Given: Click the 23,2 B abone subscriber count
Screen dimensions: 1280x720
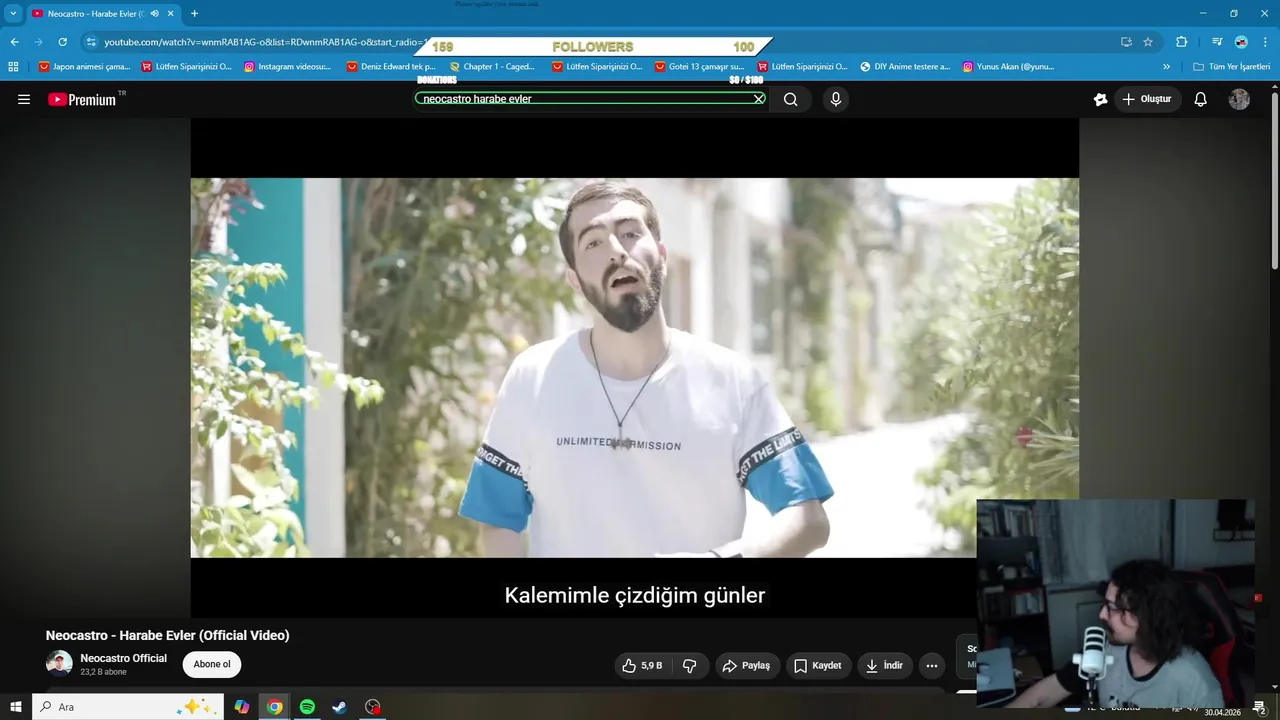Looking at the screenshot, I should (103, 672).
